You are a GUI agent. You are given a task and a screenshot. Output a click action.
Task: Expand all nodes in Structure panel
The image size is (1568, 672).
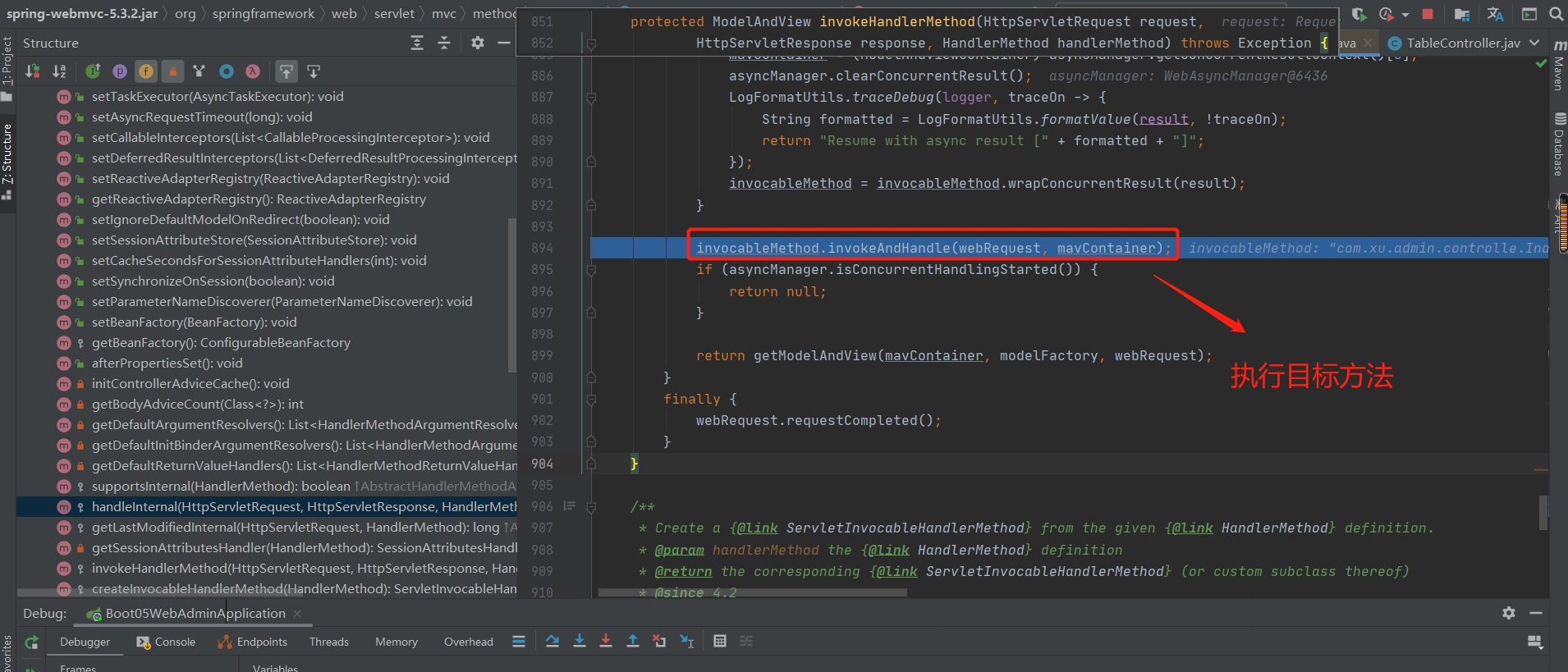pyautogui.click(x=417, y=43)
